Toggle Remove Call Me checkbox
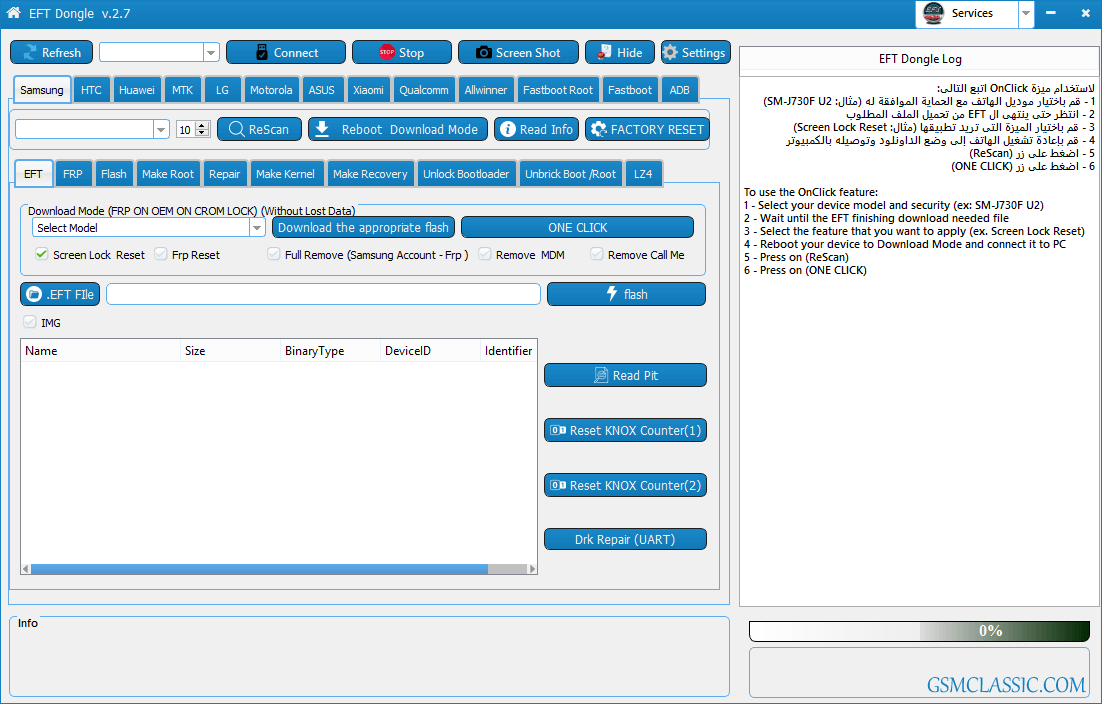Viewport: 1102px width, 704px height. [597, 254]
